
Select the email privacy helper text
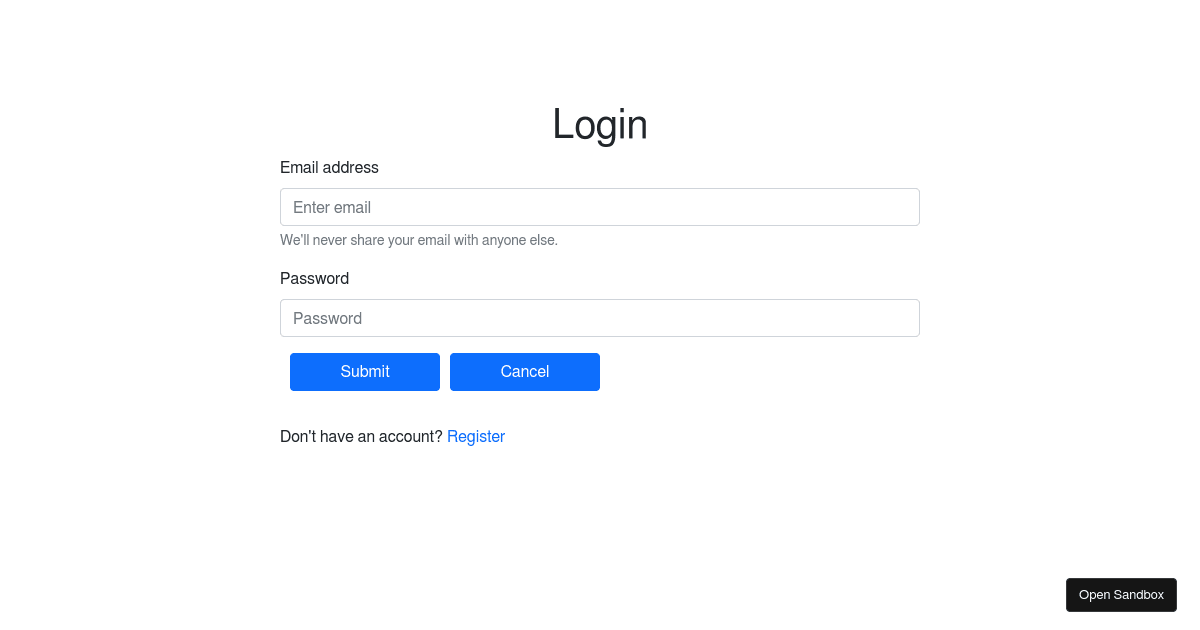point(419,240)
